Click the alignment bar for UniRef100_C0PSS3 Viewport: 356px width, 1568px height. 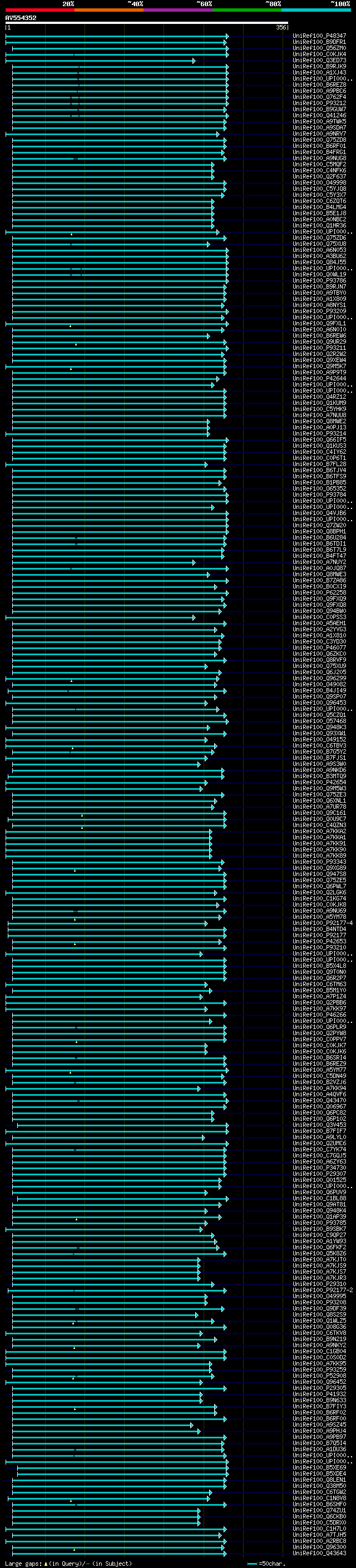point(101,617)
